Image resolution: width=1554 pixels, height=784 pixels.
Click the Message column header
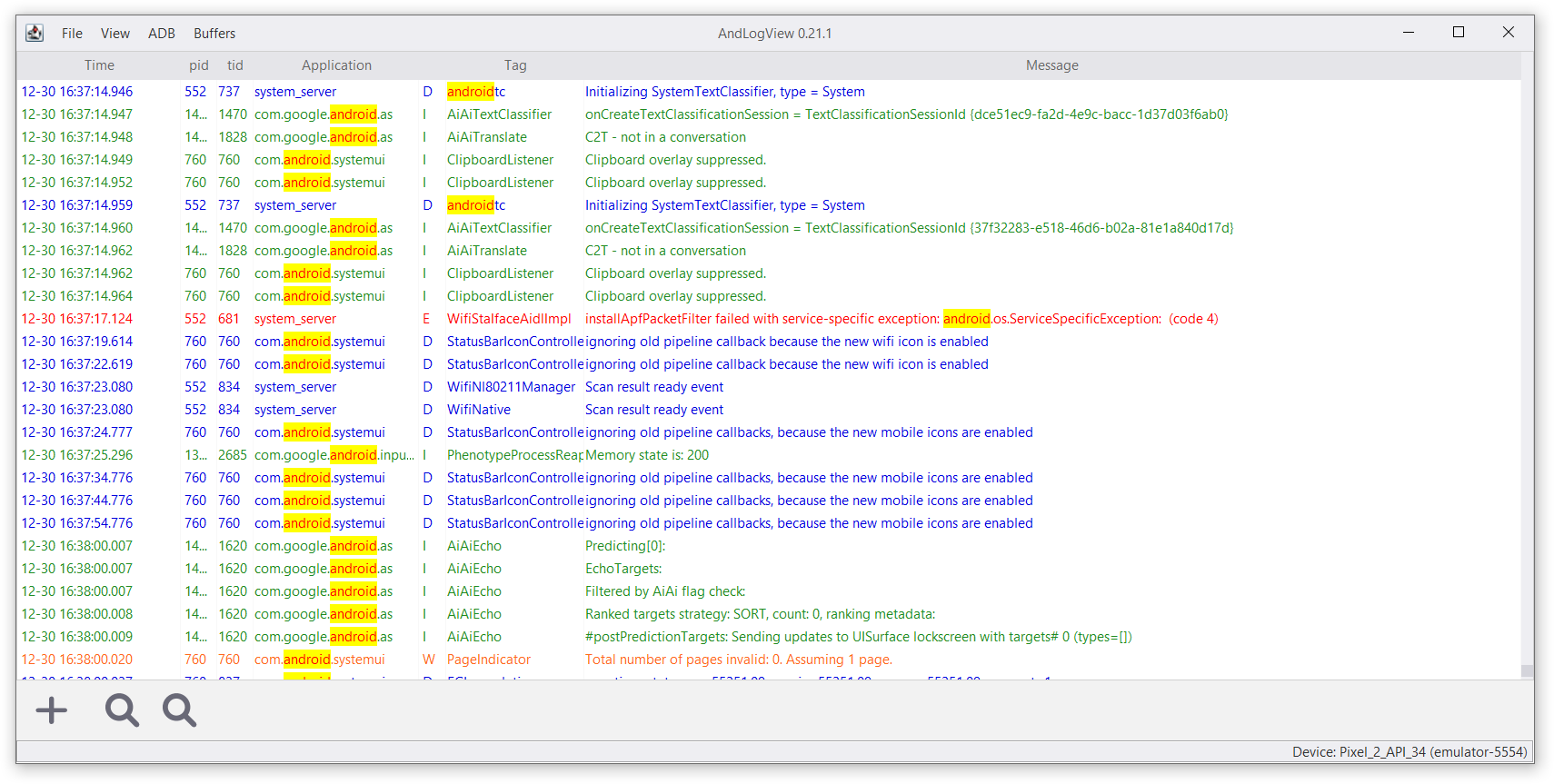[x=1052, y=65]
